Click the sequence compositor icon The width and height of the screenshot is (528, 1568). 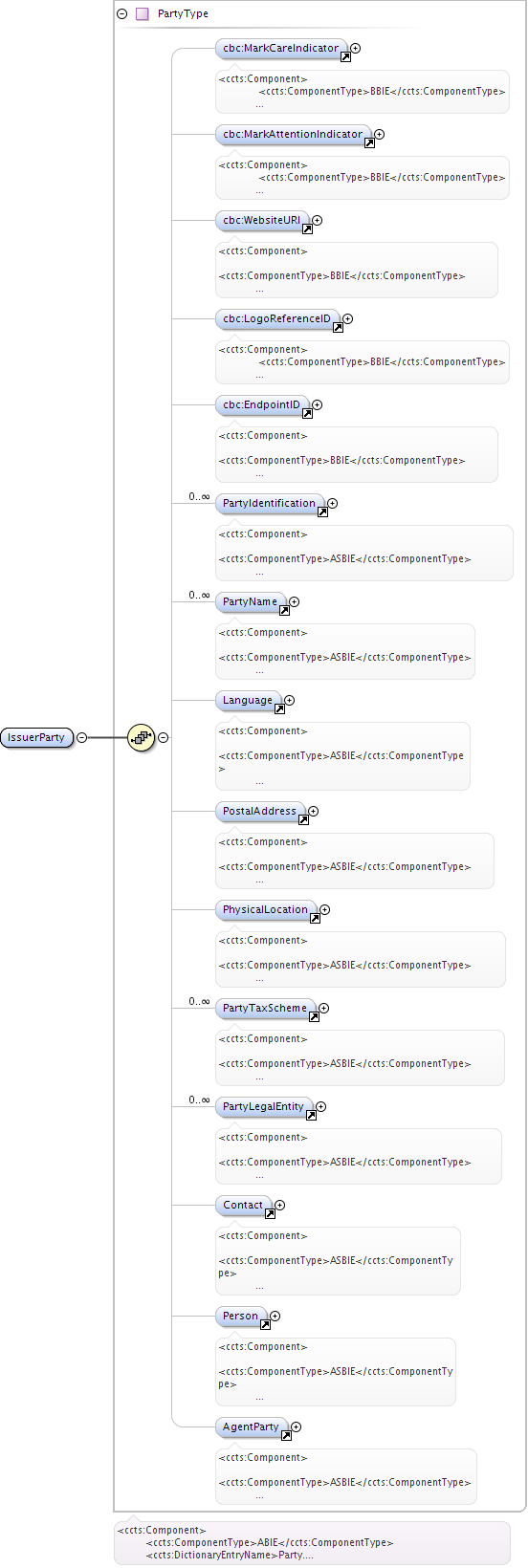(141, 737)
